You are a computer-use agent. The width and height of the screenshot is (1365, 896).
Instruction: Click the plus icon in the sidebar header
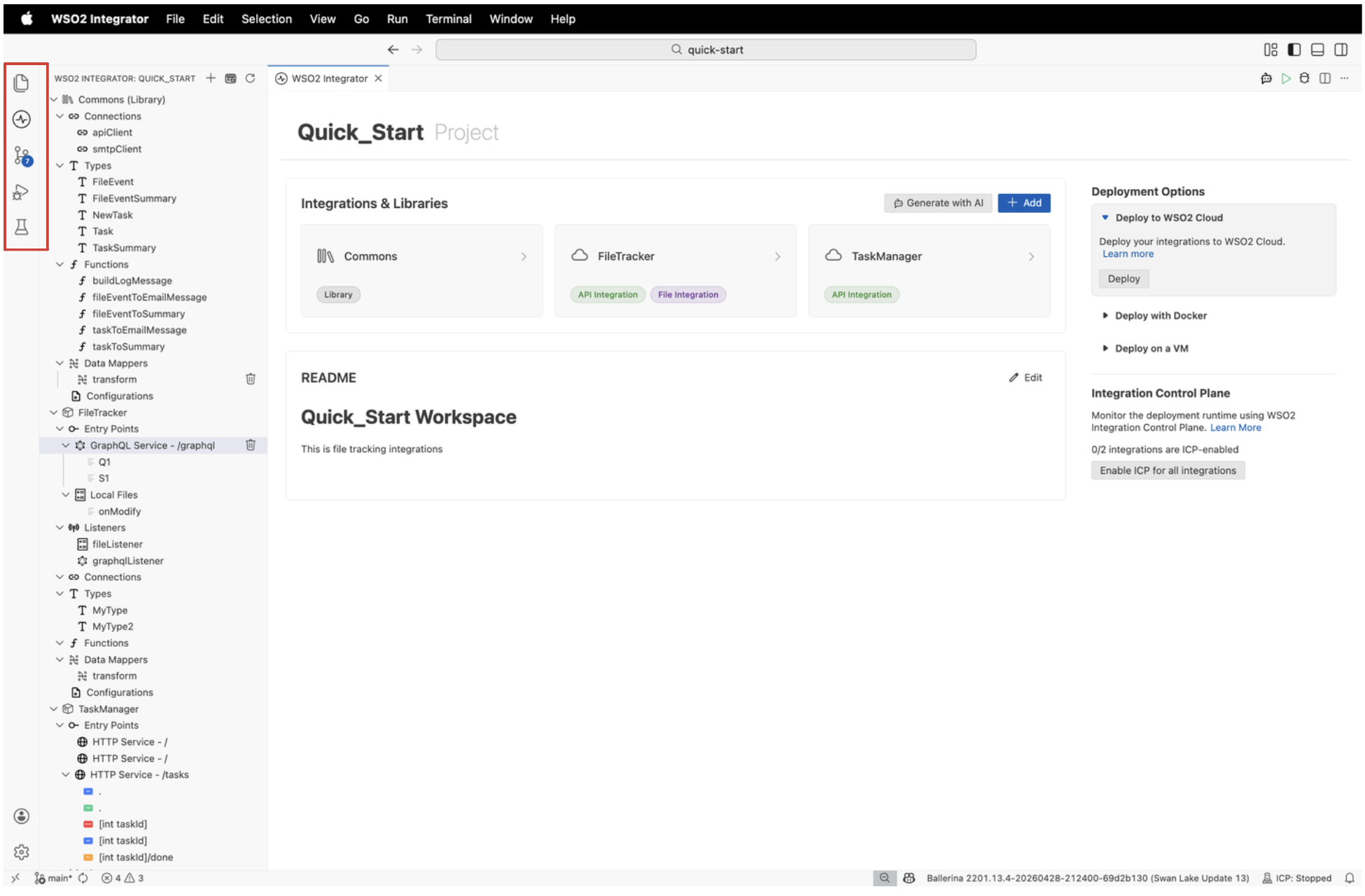pos(211,78)
